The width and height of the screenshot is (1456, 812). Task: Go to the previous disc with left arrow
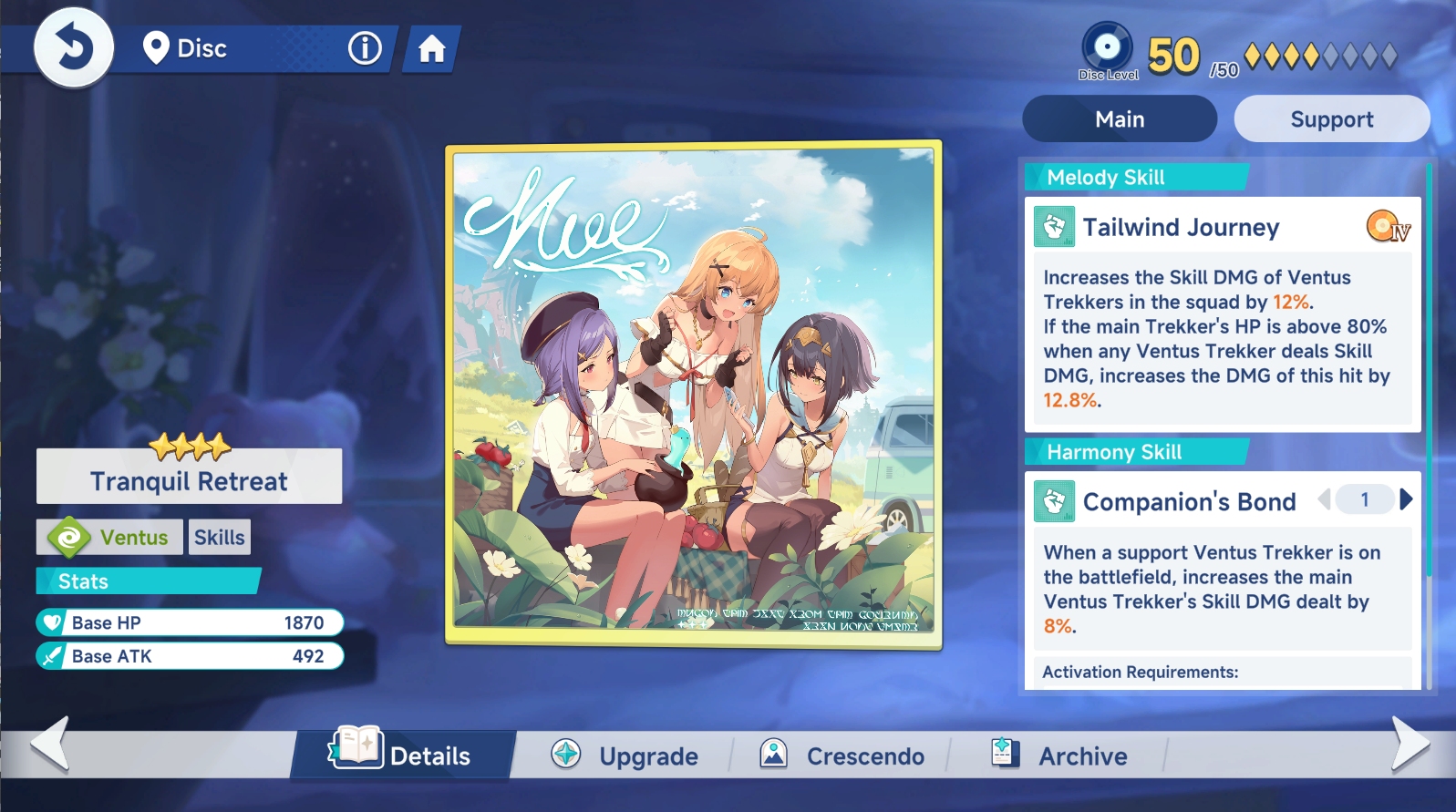pyautogui.click(x=50, y=744)
